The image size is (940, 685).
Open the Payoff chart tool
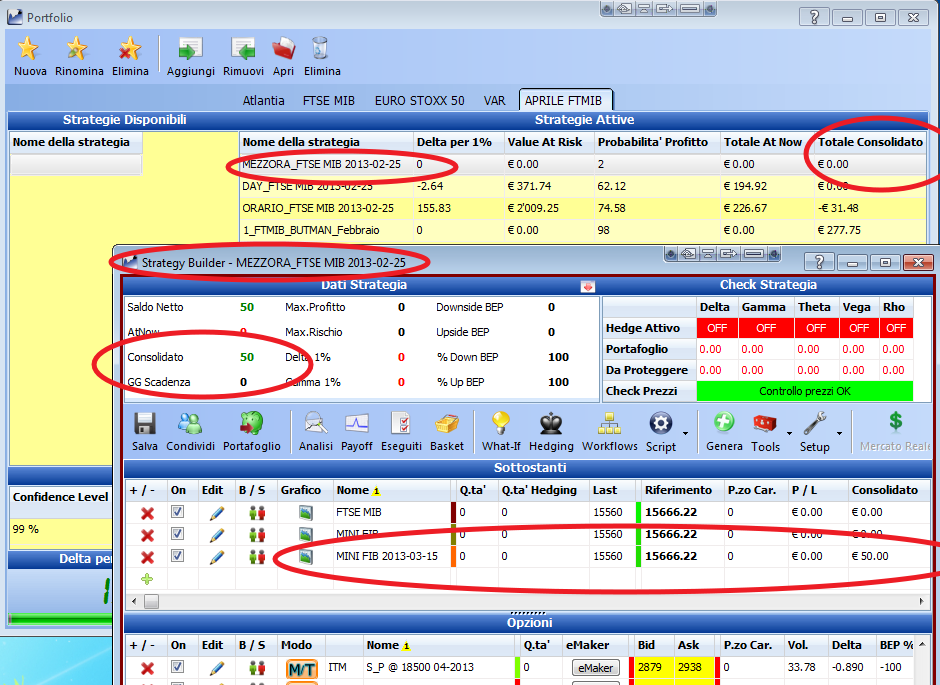pyautogui.click(x=357, y=424)
